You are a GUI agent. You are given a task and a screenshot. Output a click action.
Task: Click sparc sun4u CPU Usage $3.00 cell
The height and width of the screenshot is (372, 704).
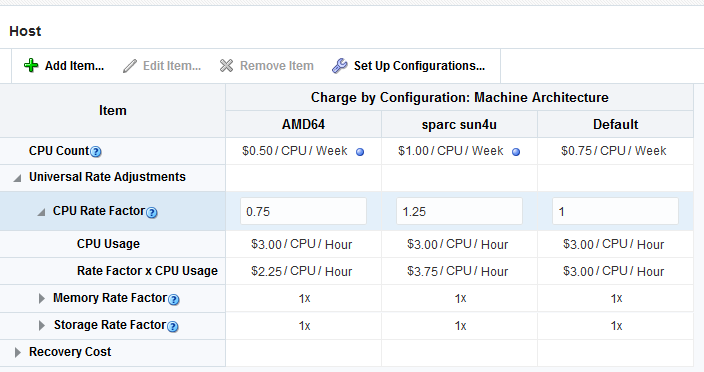[x=458, y=244]
